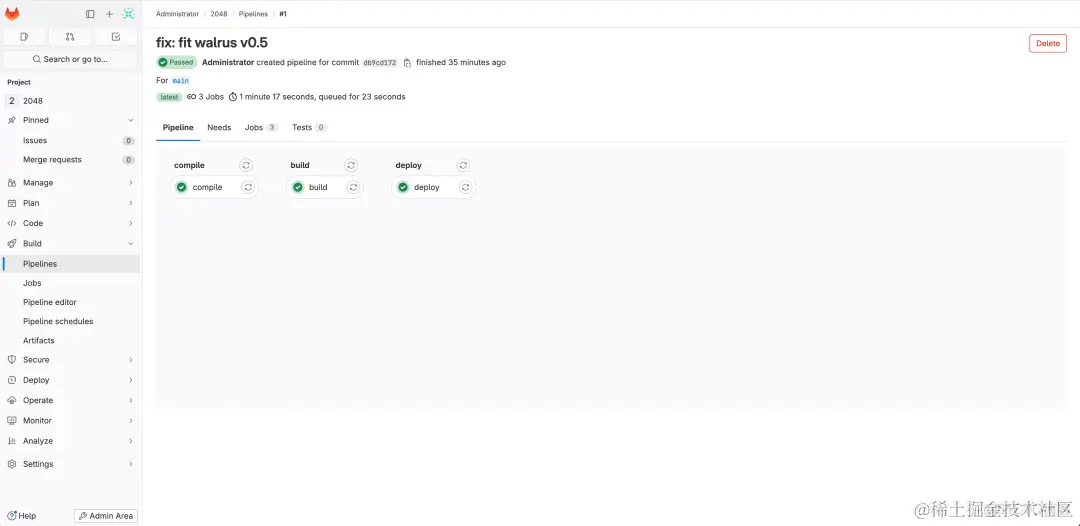The image size is (1080, 526).
Task: Expand the Settings menu
Action: click(70, 464)
